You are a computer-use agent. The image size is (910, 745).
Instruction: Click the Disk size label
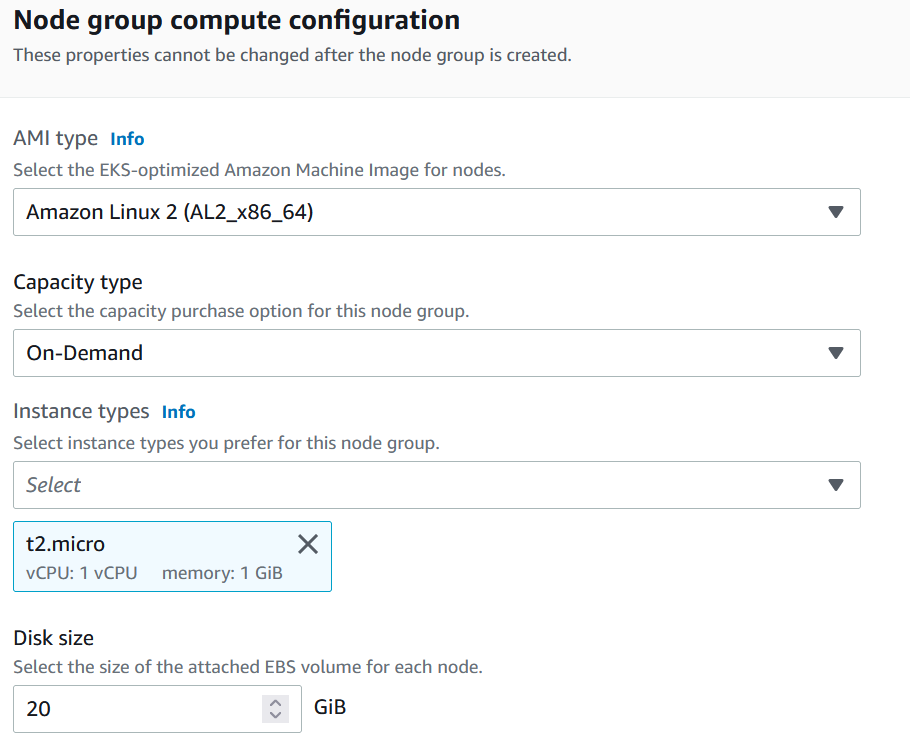[53, 638]
